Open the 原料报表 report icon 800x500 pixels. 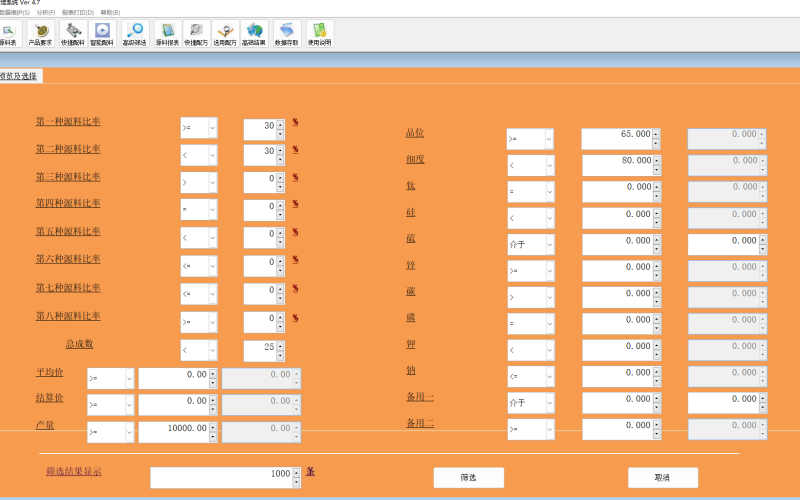(167, 35)
